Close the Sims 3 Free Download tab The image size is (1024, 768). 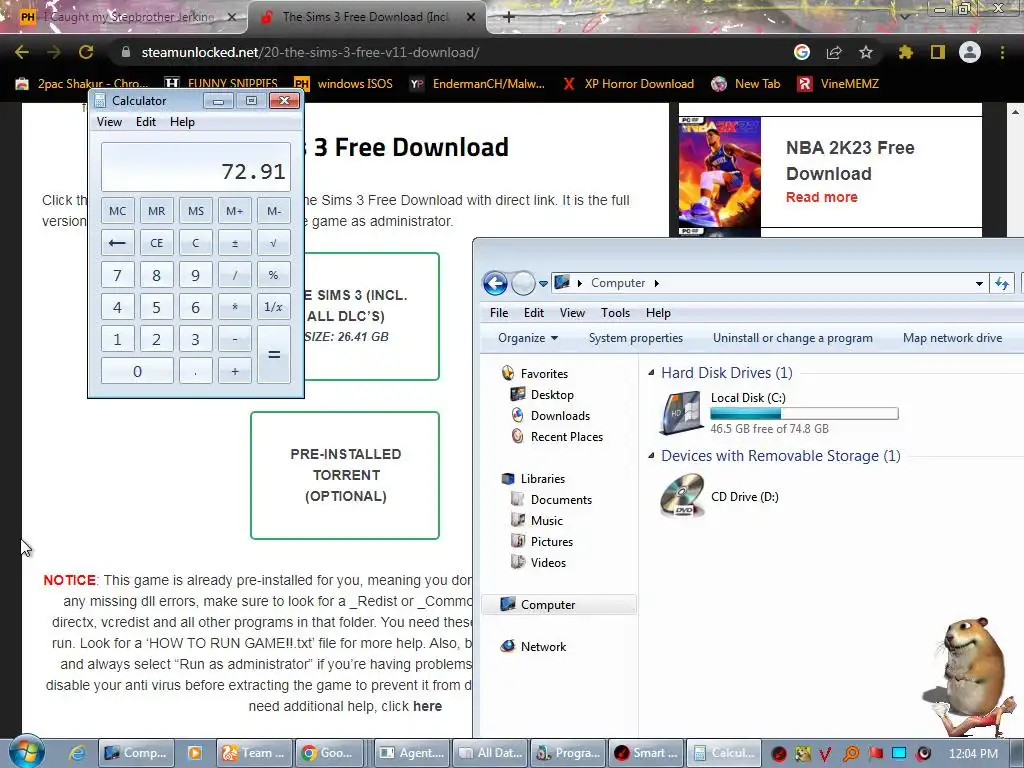pyautogui.click(x=471, y=17)
